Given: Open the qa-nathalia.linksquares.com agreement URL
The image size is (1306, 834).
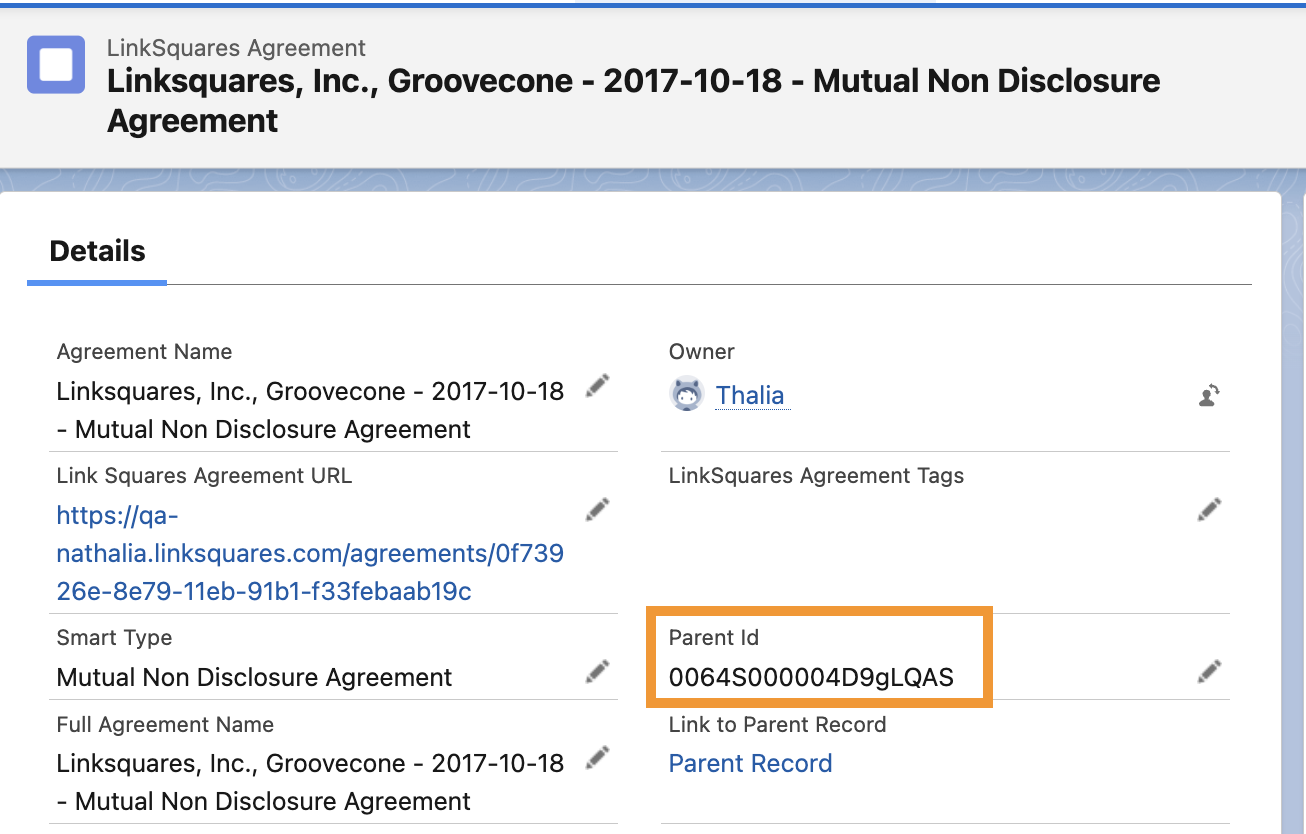Looking at the screenshot, I should pyautogui.click(x=310, y=554).
